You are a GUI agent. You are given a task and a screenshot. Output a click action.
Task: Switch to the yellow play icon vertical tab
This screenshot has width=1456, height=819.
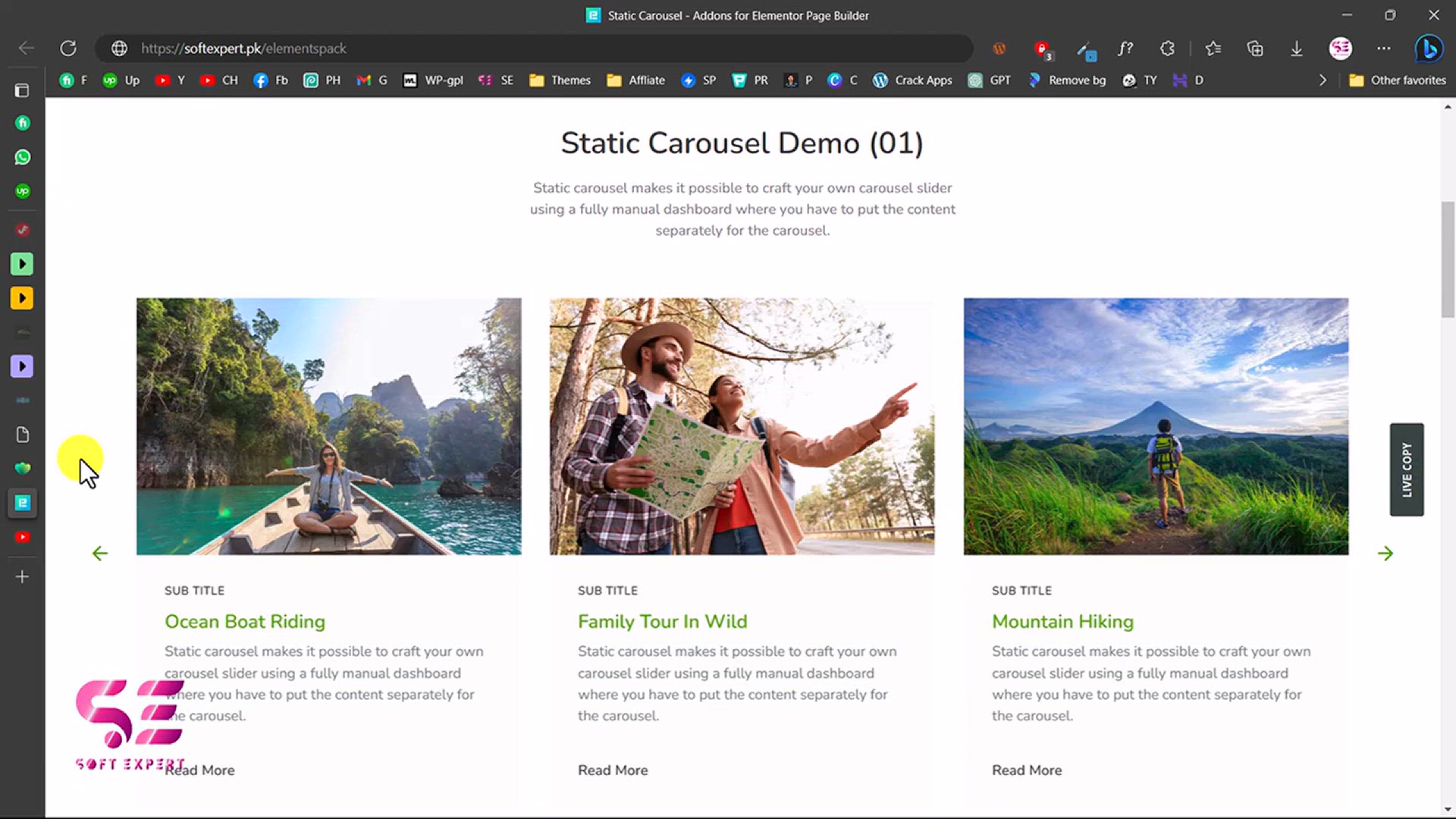point(22,298)
